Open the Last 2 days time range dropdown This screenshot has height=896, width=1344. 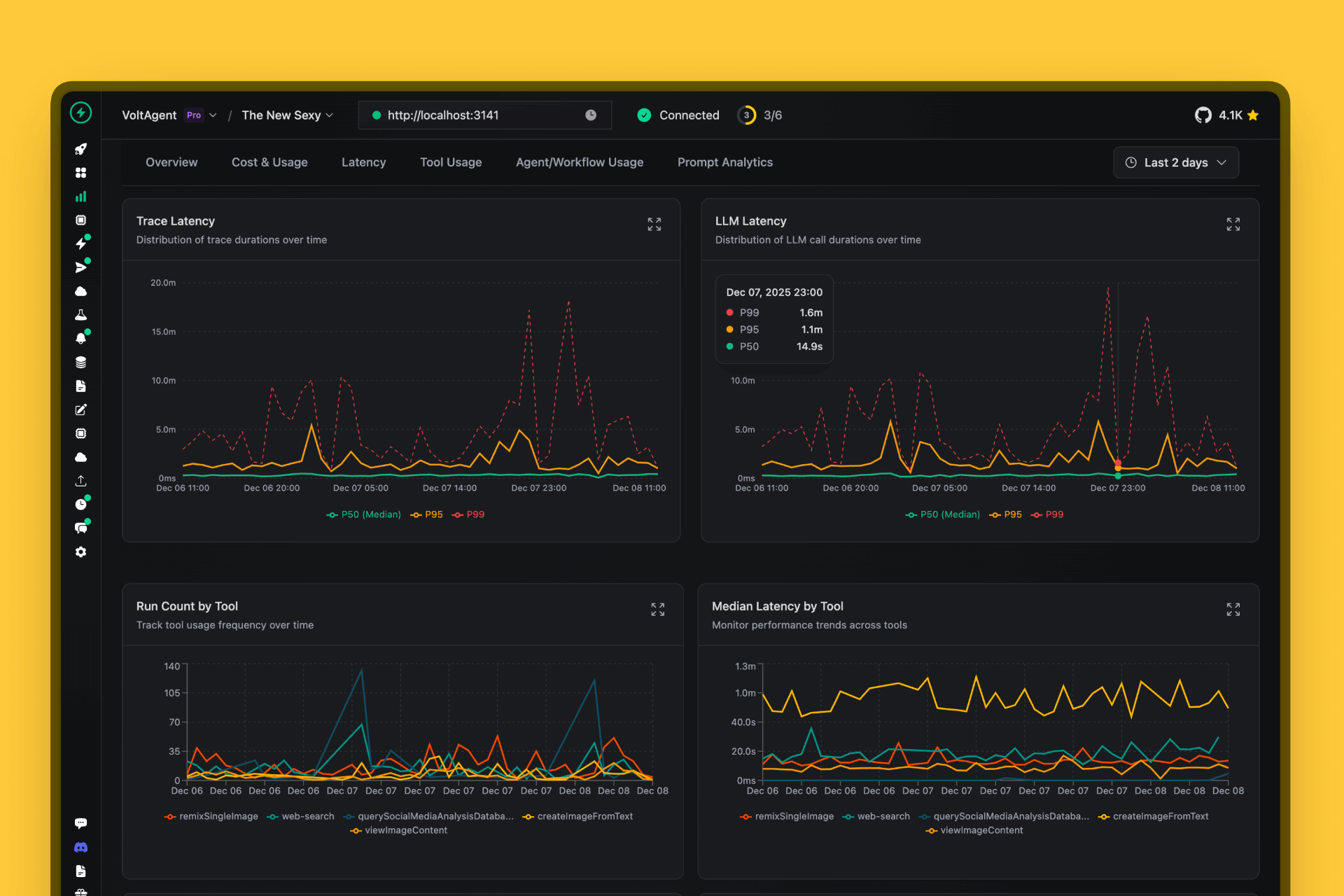pyautogui.click(x=1175, y=162)
